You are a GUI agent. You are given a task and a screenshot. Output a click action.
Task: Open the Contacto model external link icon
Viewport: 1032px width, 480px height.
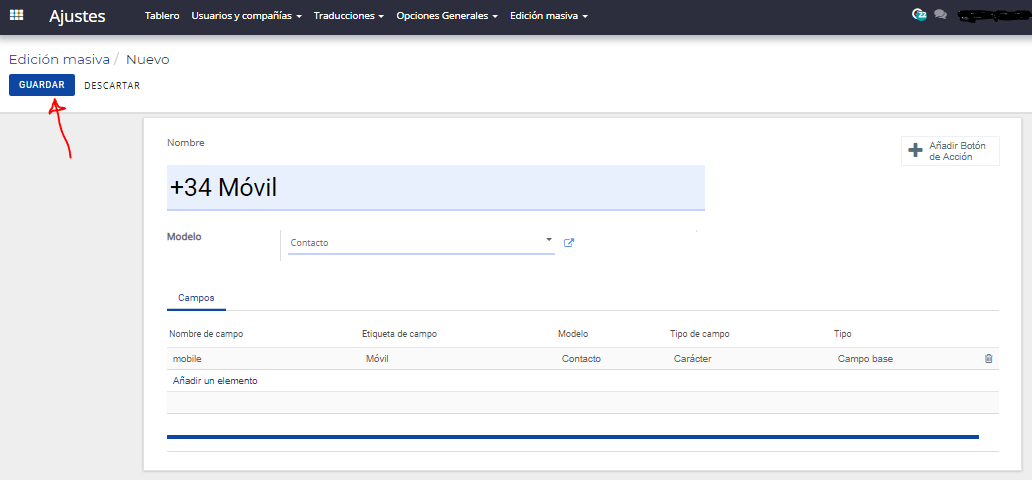(569, 243)
